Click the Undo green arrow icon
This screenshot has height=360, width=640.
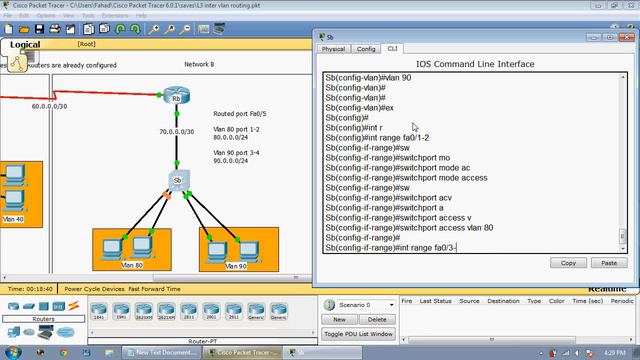pos(120,29)
